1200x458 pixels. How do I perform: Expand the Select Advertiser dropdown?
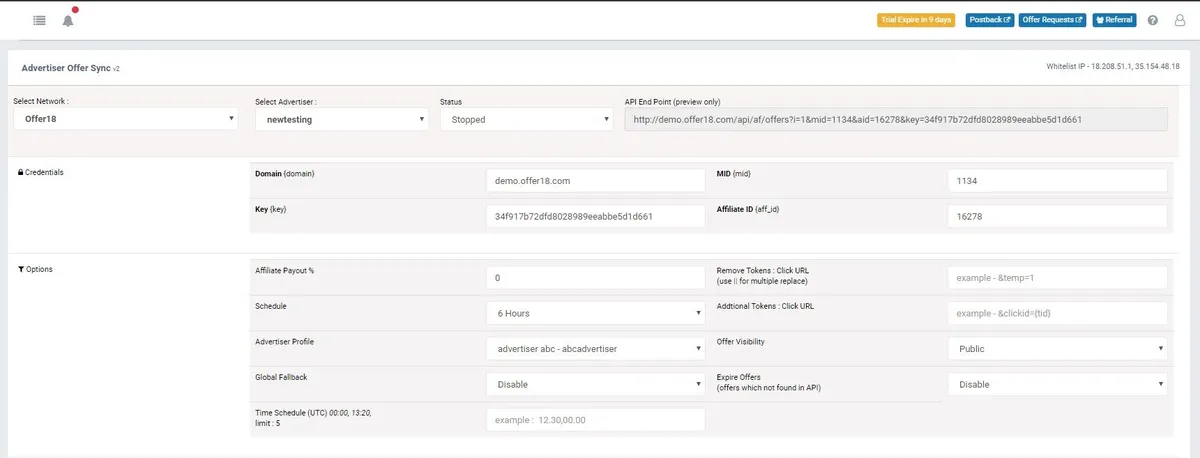(x=341, y=119)
